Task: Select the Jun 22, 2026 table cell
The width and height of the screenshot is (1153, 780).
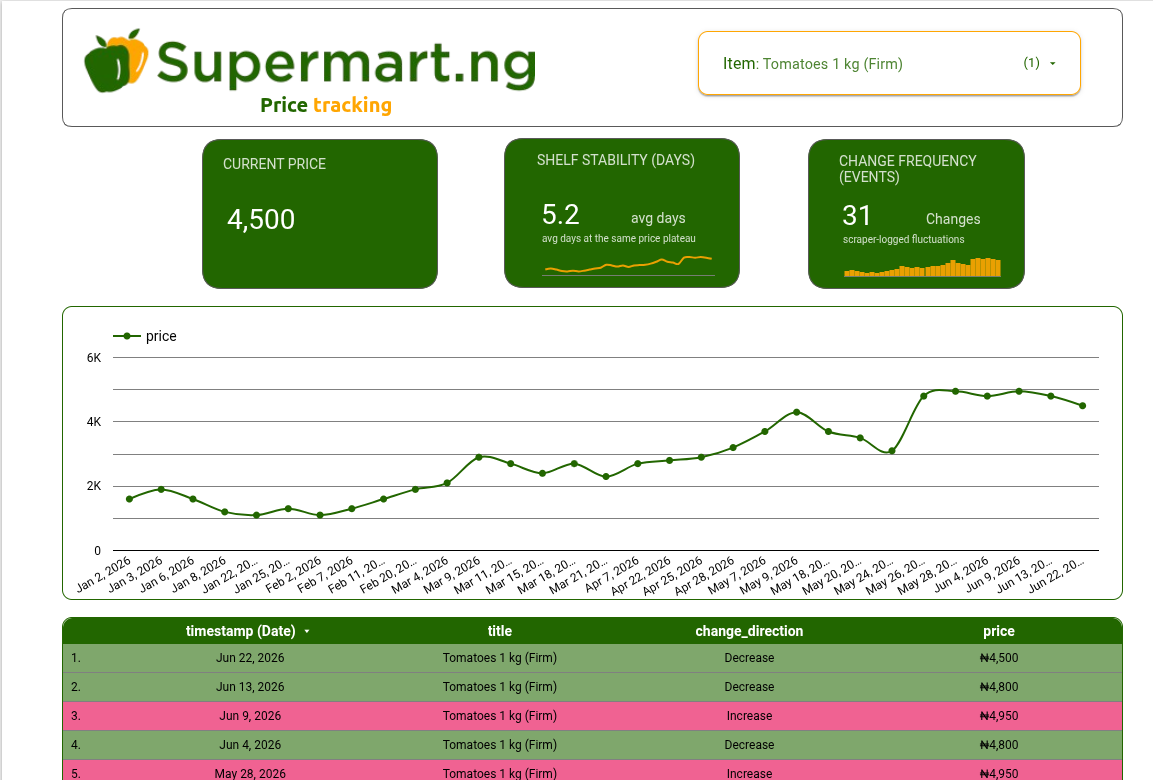Action: click(x=250, y=658)
